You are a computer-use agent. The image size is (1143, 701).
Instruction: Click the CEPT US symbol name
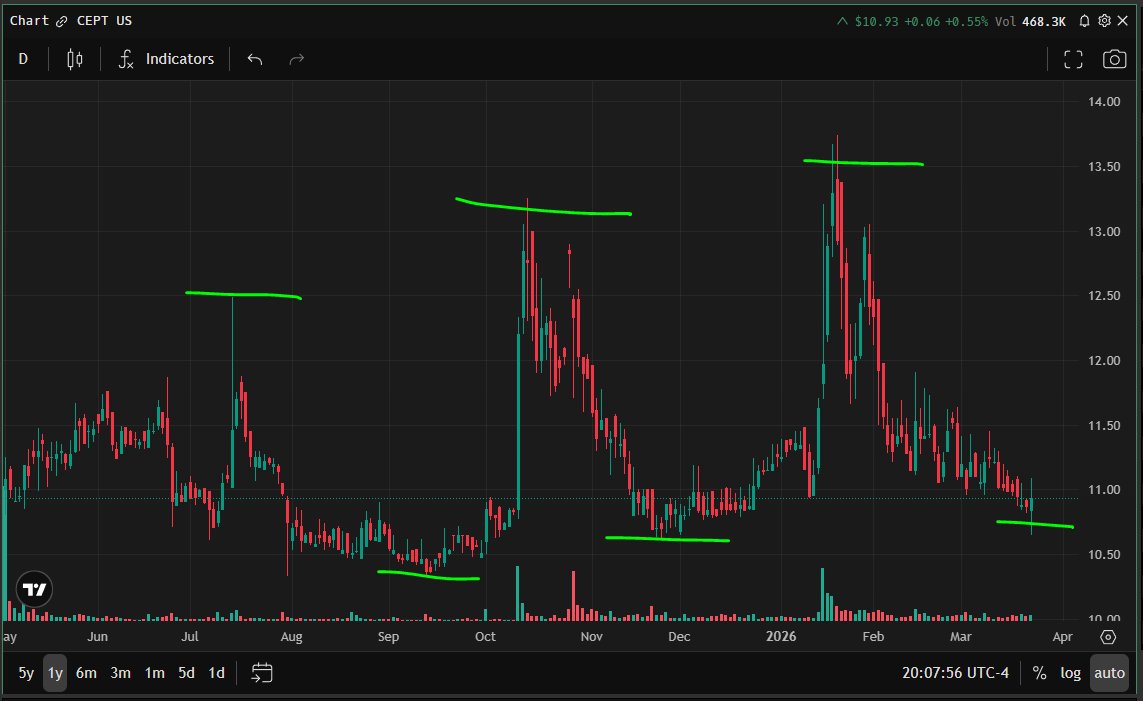[104, 21]
